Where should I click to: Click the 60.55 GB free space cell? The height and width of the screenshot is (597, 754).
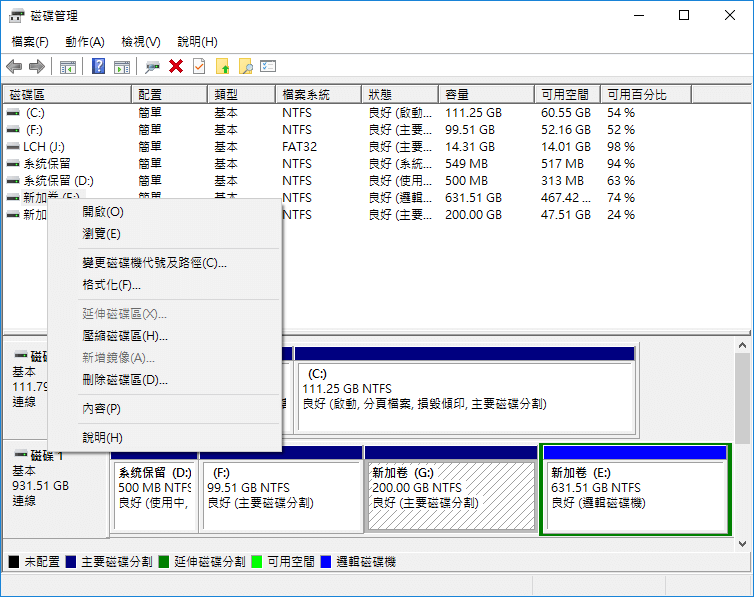(566, 113)
